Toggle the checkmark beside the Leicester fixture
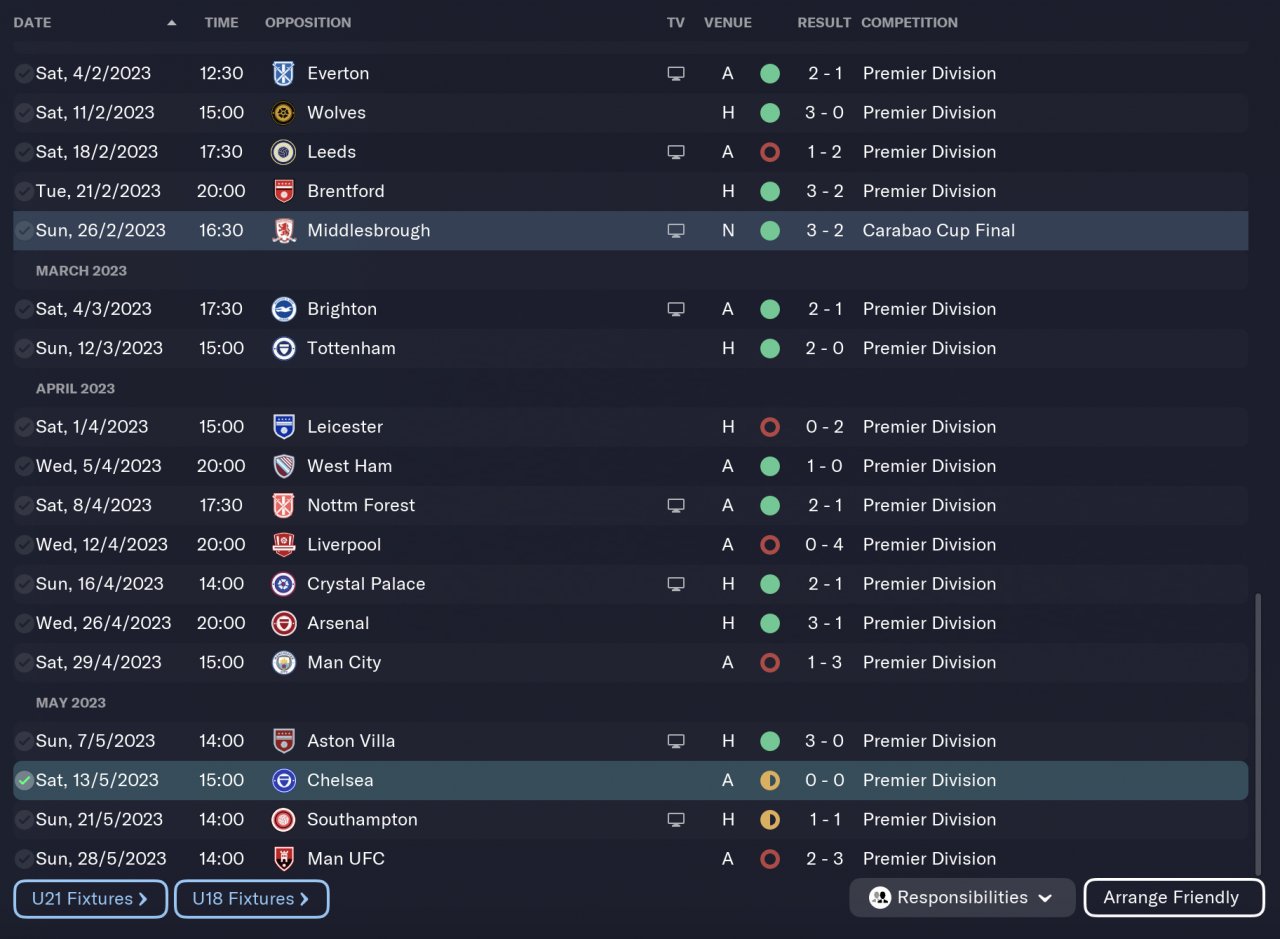 click(x=24, y=427)
